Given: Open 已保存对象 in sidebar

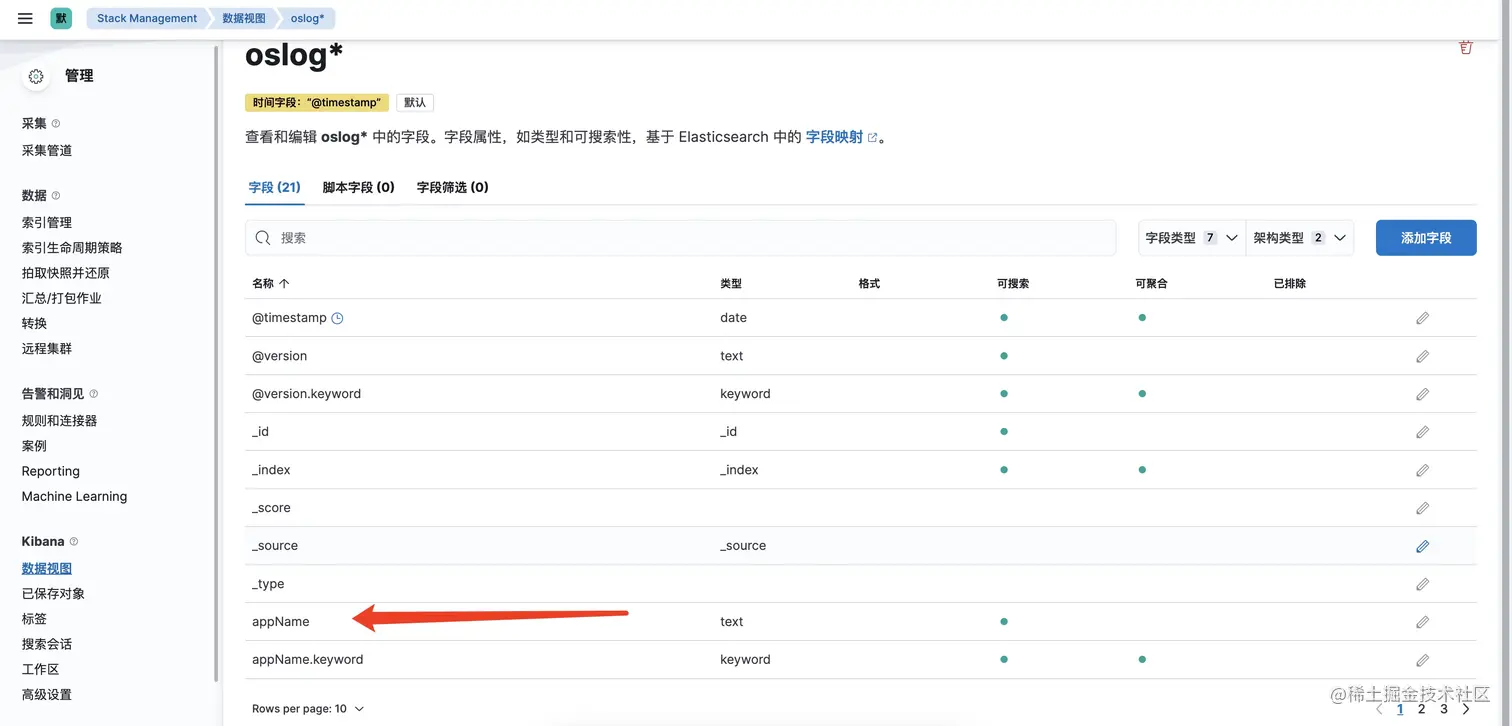Looking at the screenshot, I should tap(53, 594).
